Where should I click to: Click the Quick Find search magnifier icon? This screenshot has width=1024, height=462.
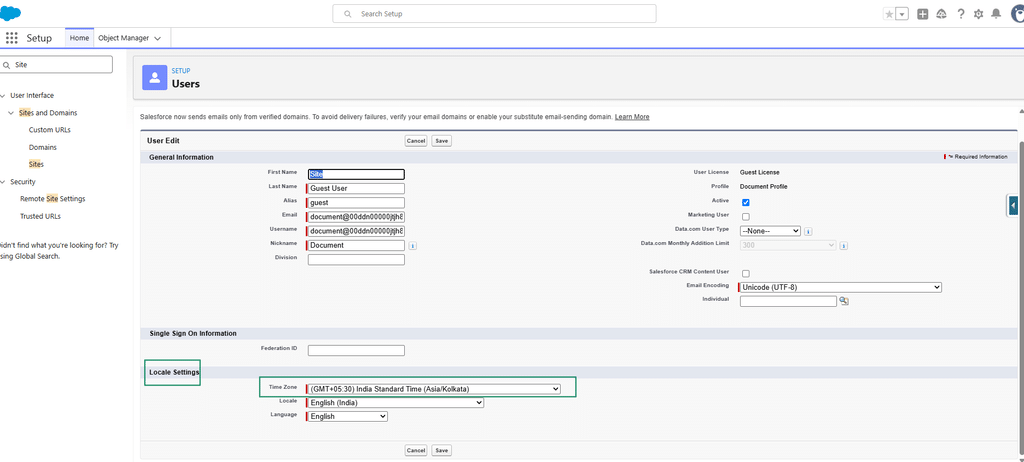pyautogui.click(x=6, y=65)
